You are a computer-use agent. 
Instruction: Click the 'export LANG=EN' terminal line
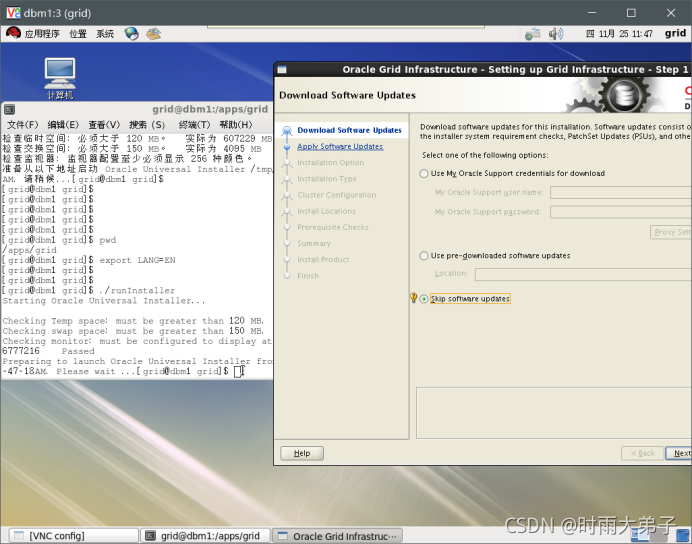pyautogui.click(x=137, y=260)
